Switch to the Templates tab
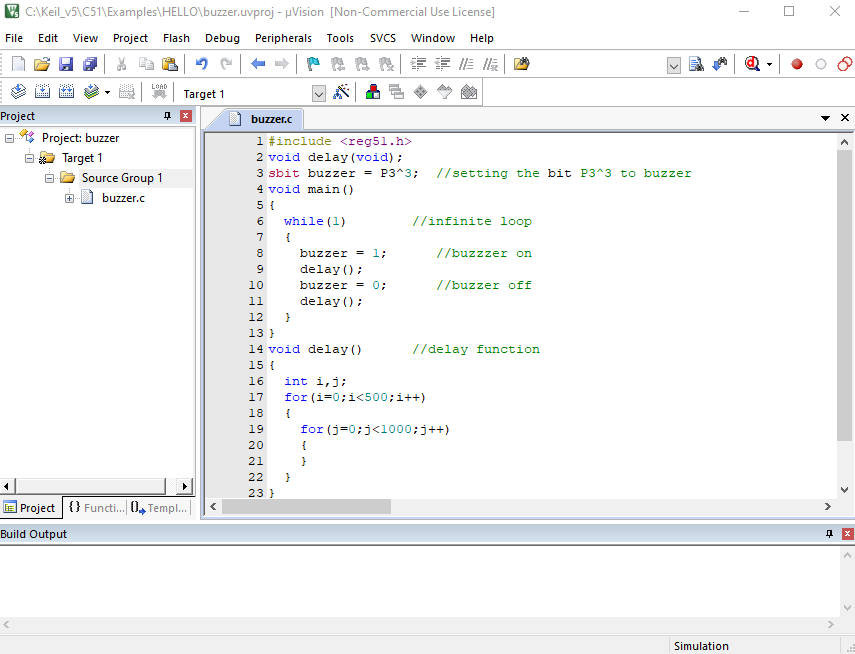 (159, 508)
